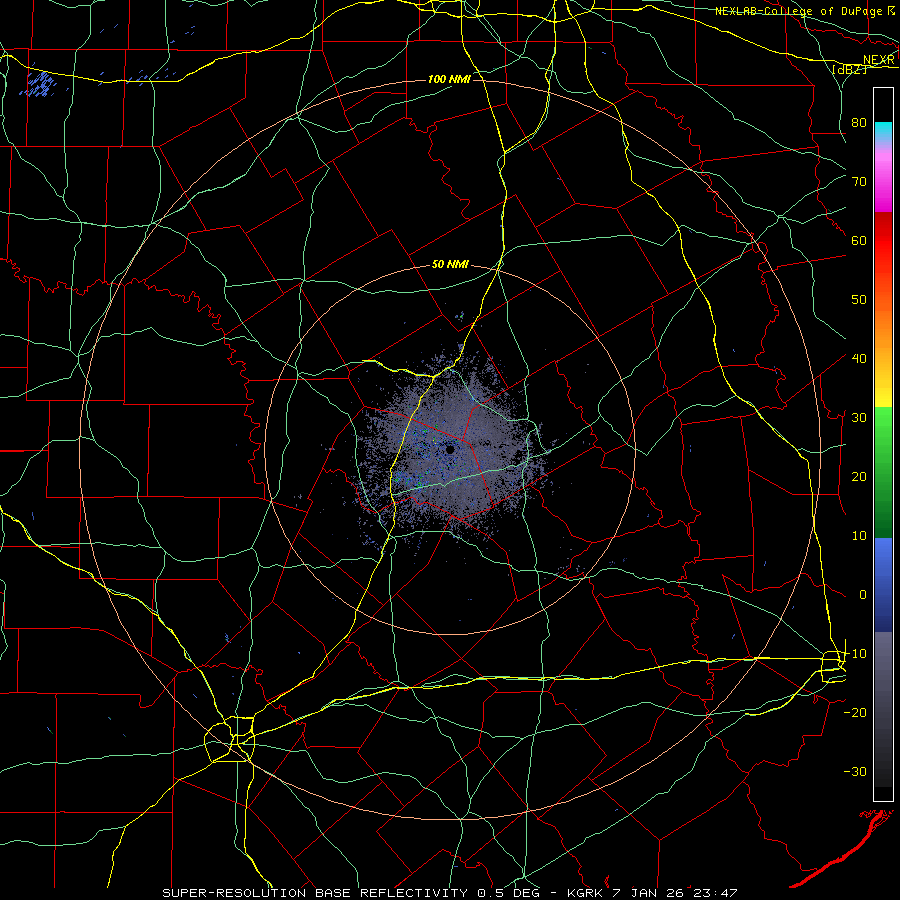The width and height of the screenshot is (900, 900).
Task: Click the 70 value on the dBZ scale
Action: 859,181
